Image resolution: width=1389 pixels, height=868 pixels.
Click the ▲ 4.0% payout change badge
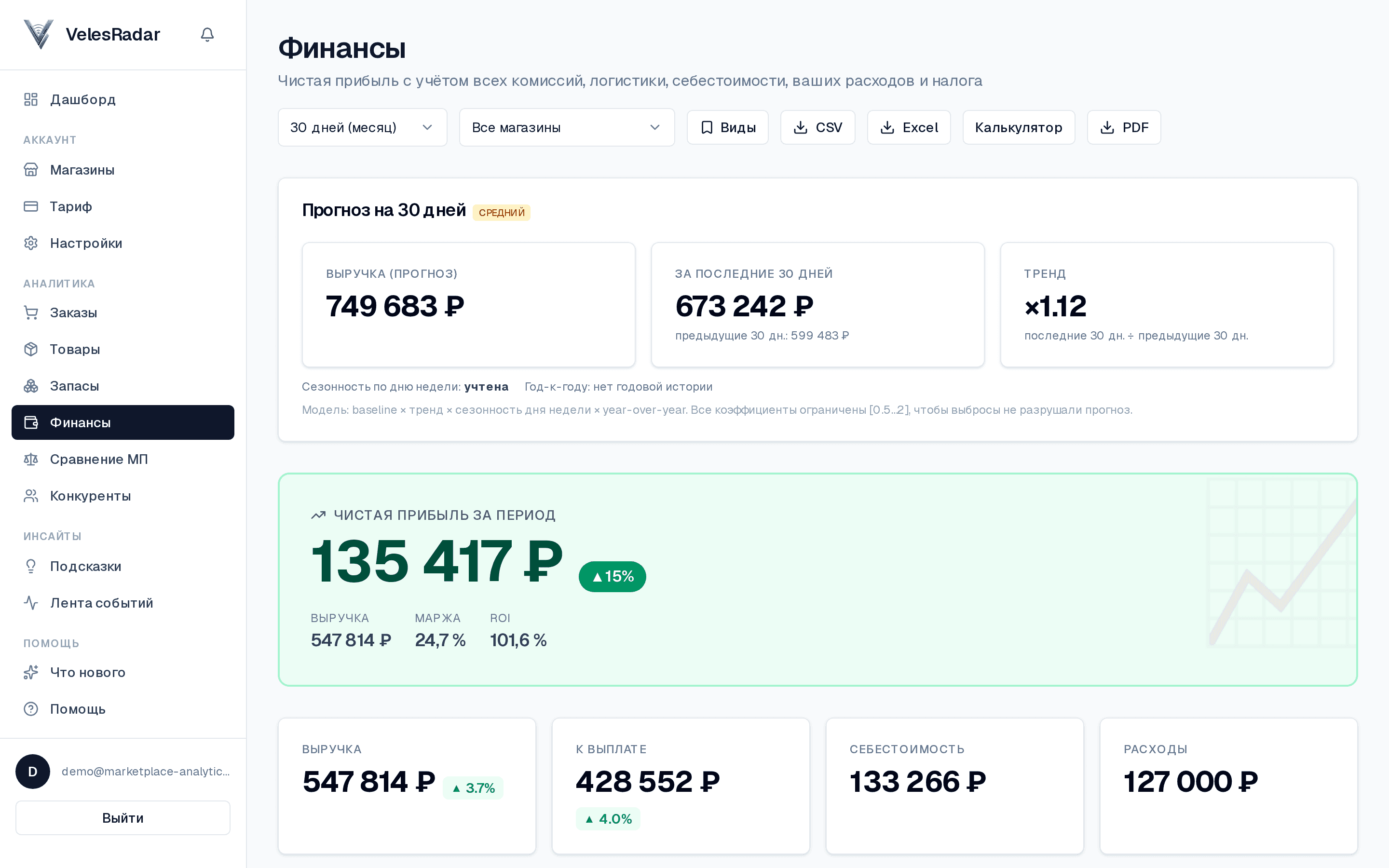(x=608, y=819)
